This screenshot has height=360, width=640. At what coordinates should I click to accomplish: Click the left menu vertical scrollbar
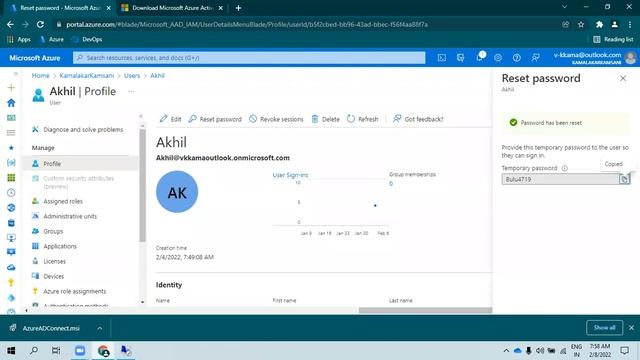142,186
